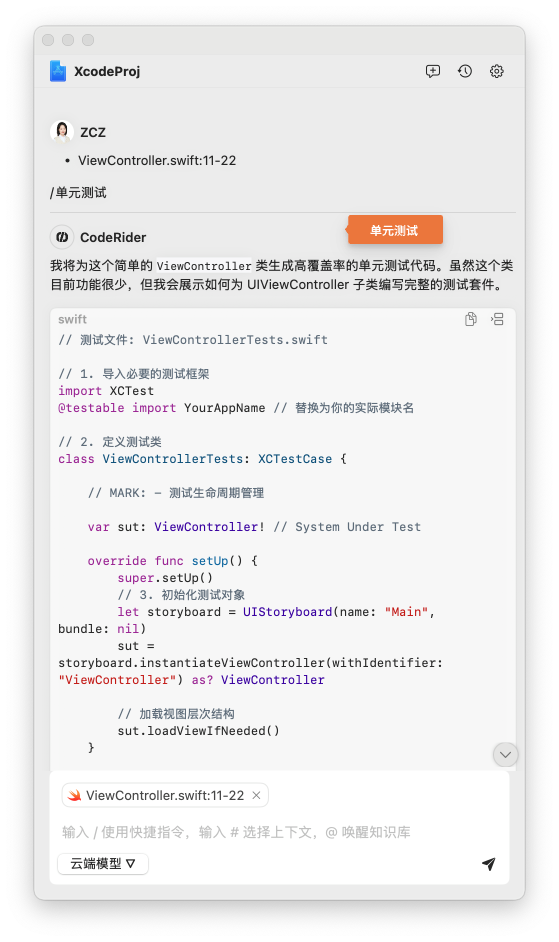Focus the message input field

tap(280, 832)
